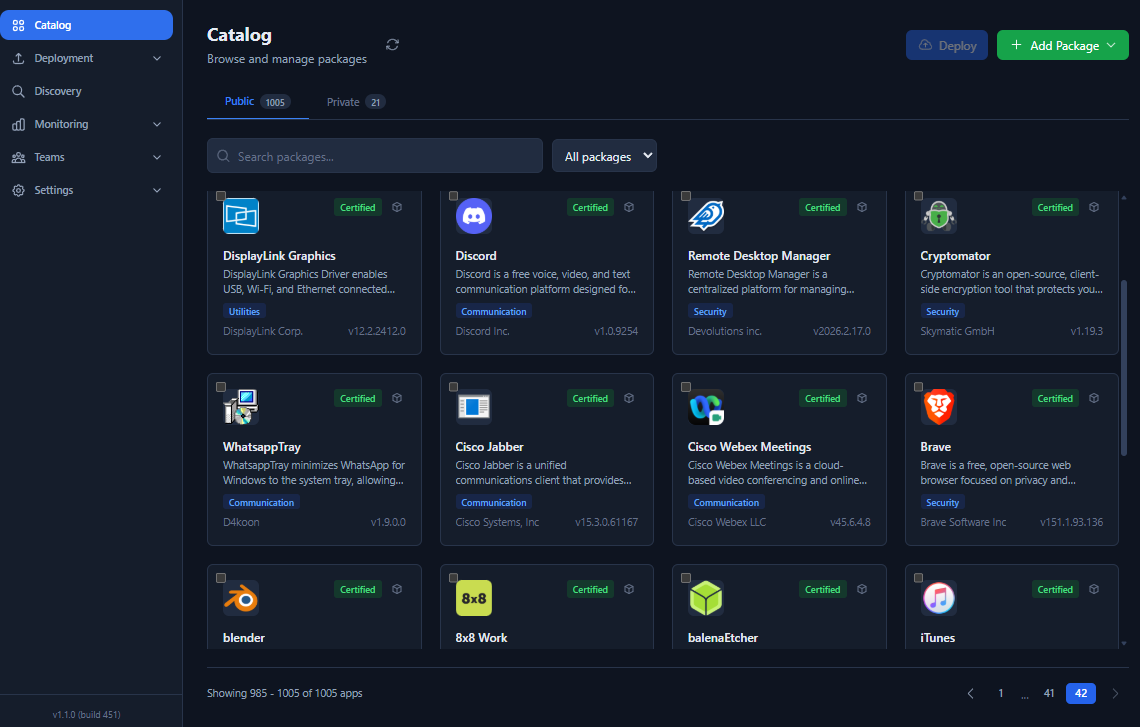Click the iTunes music note icon
The image size is (1140, 727).
coord(939,598)
